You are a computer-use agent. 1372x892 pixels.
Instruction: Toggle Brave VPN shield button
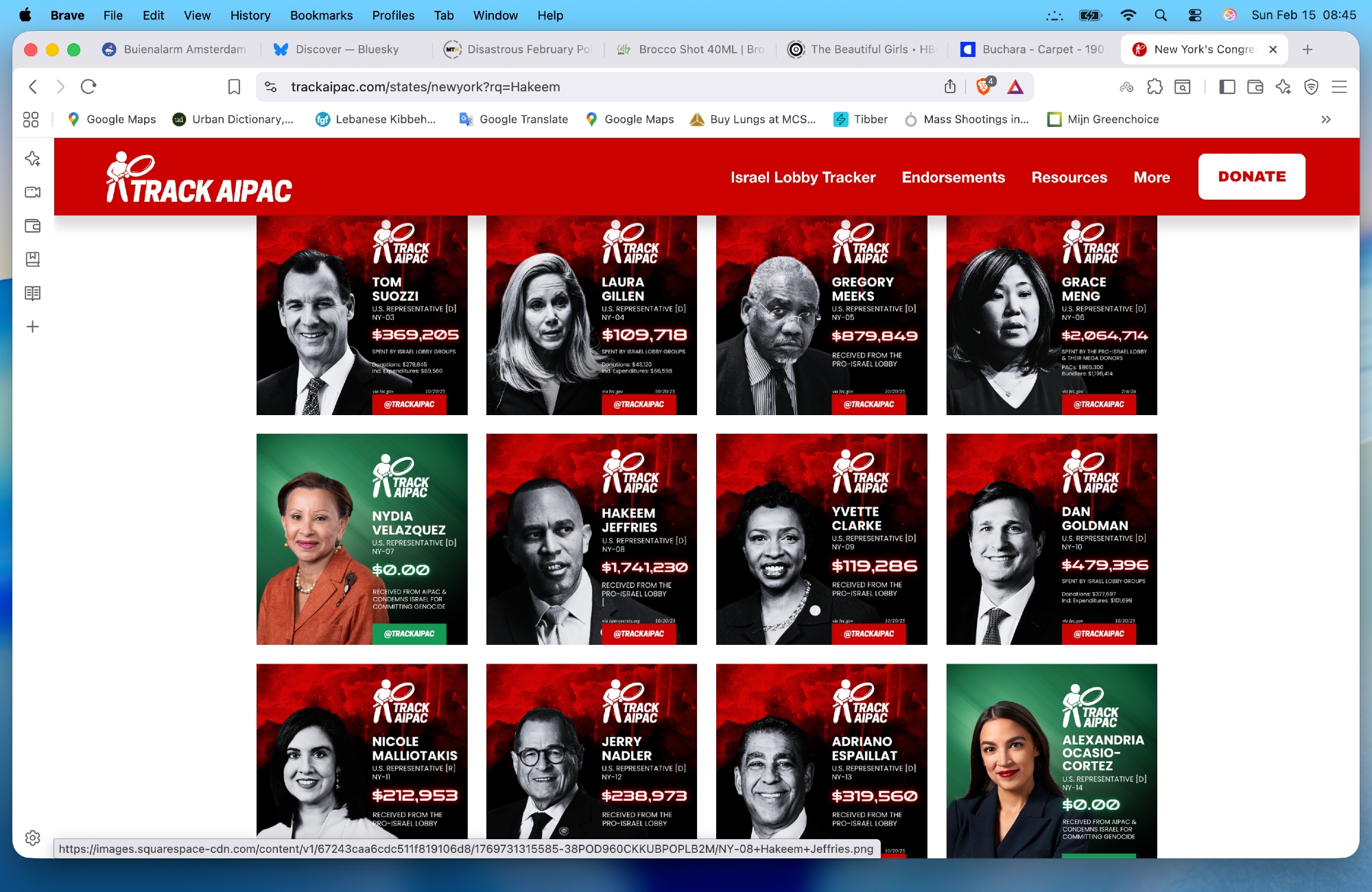tap(1311, 86)
